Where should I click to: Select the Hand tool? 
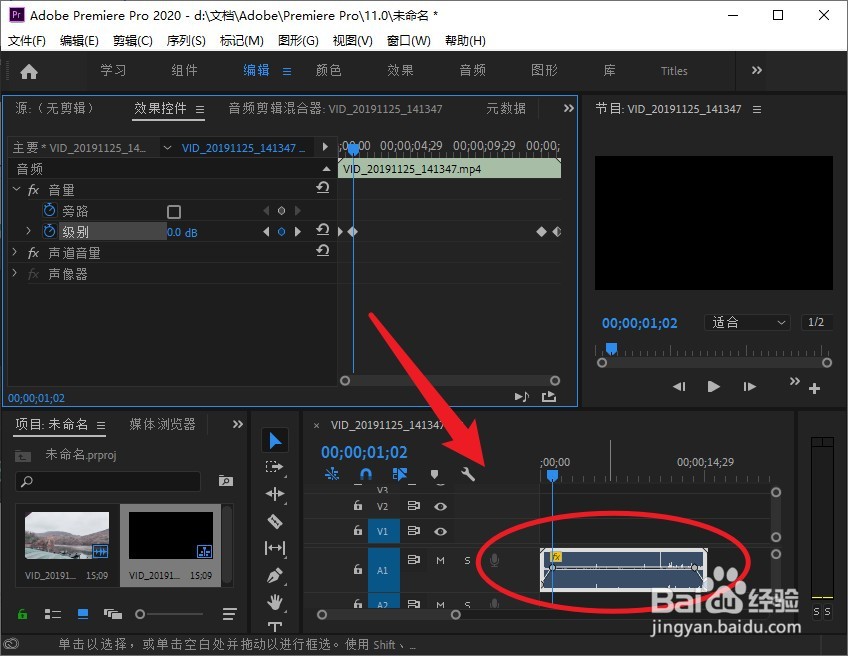(275, 601)
